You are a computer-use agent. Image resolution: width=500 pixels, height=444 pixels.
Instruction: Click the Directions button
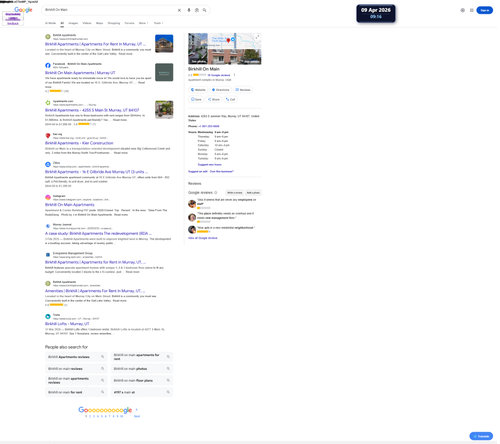(222, 90)
